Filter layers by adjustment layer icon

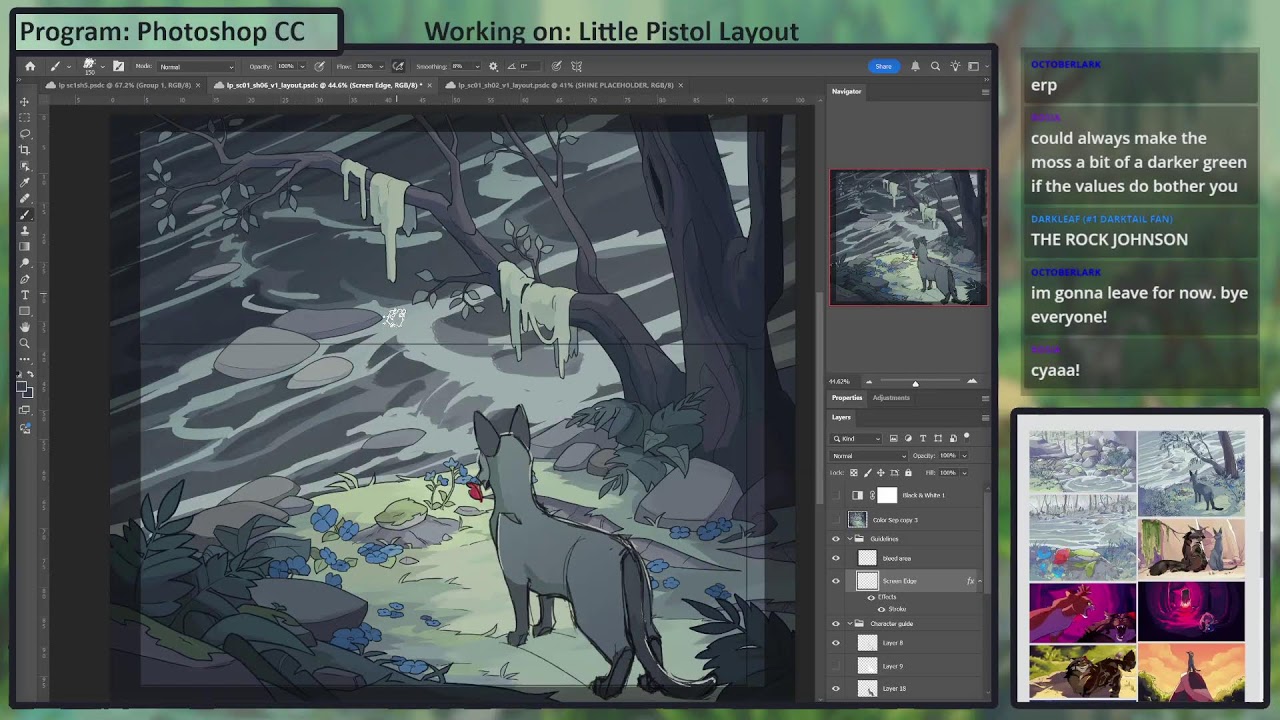click(x=908, y=438)
